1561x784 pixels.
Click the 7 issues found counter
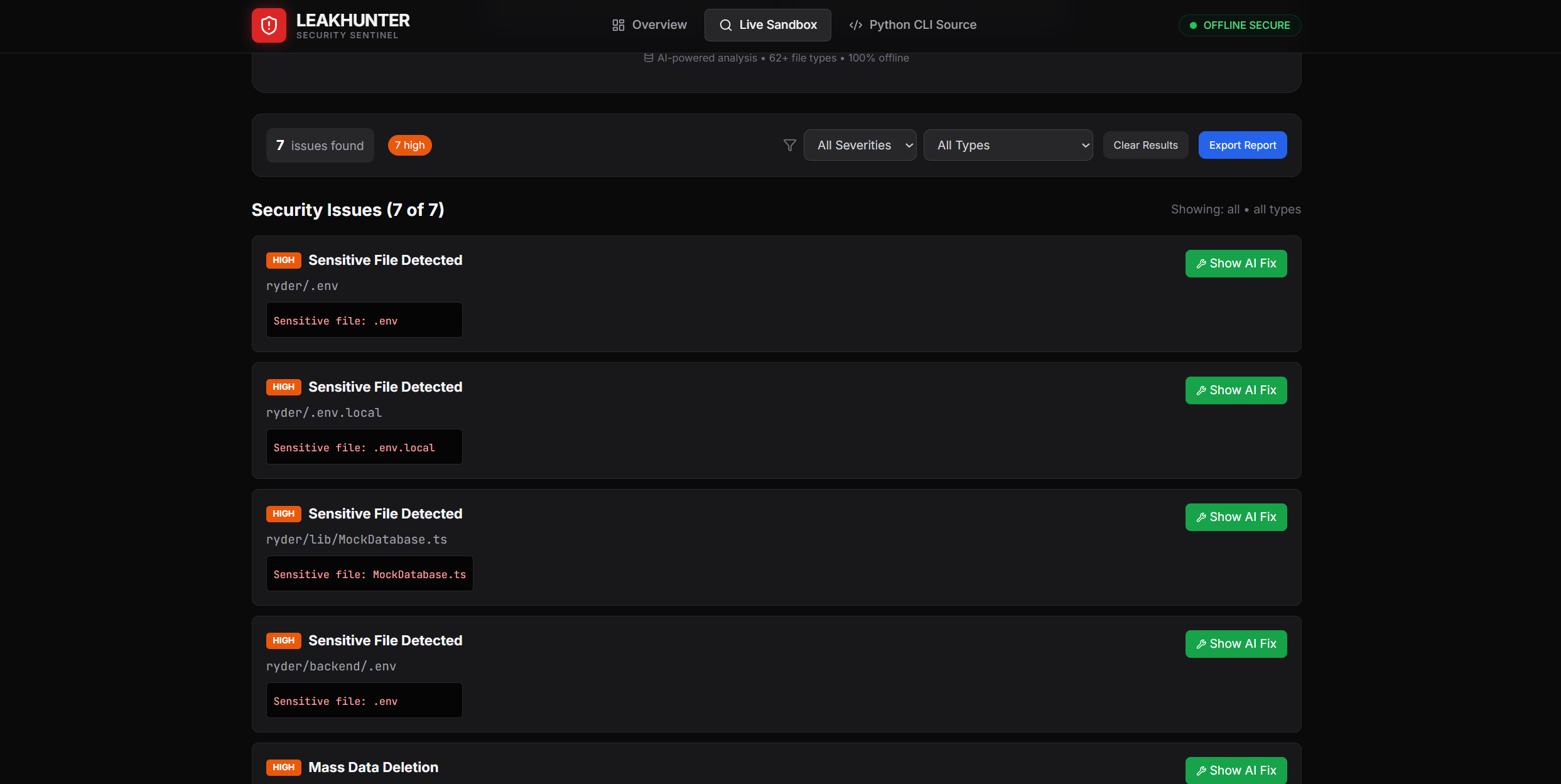pos(320,146)
